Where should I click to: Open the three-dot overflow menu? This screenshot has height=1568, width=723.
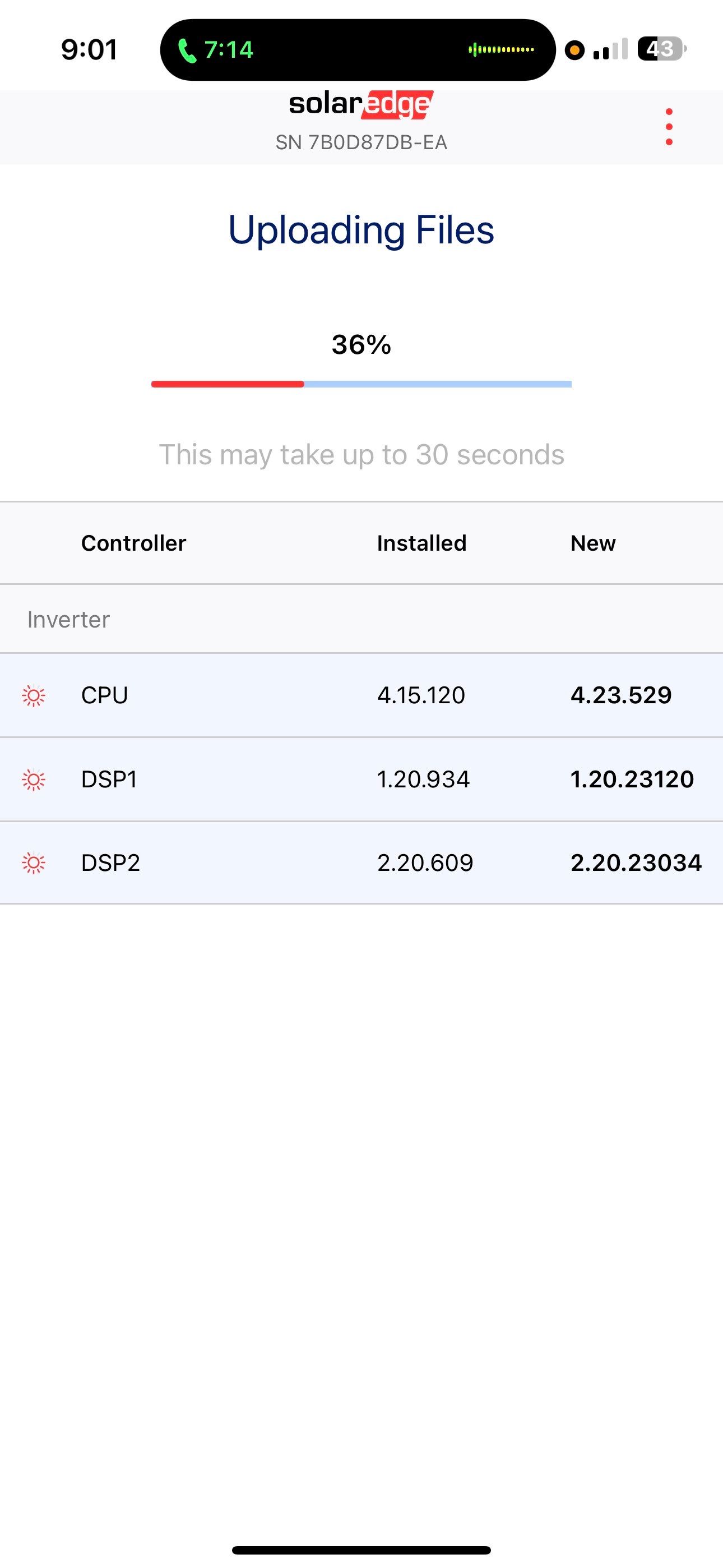[x=669, y=127]
